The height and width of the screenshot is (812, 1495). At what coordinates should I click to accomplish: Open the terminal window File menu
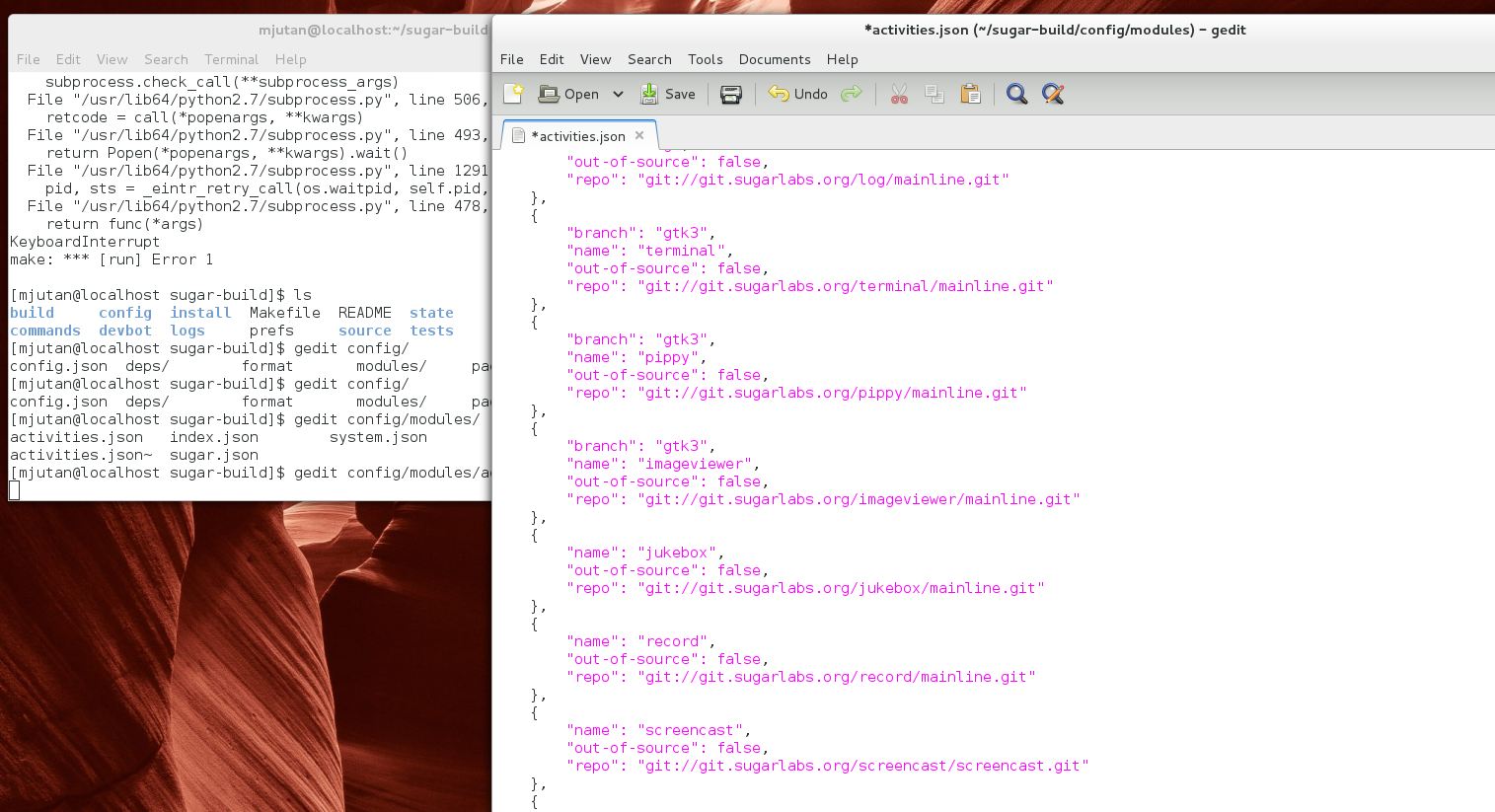[29, 59]
